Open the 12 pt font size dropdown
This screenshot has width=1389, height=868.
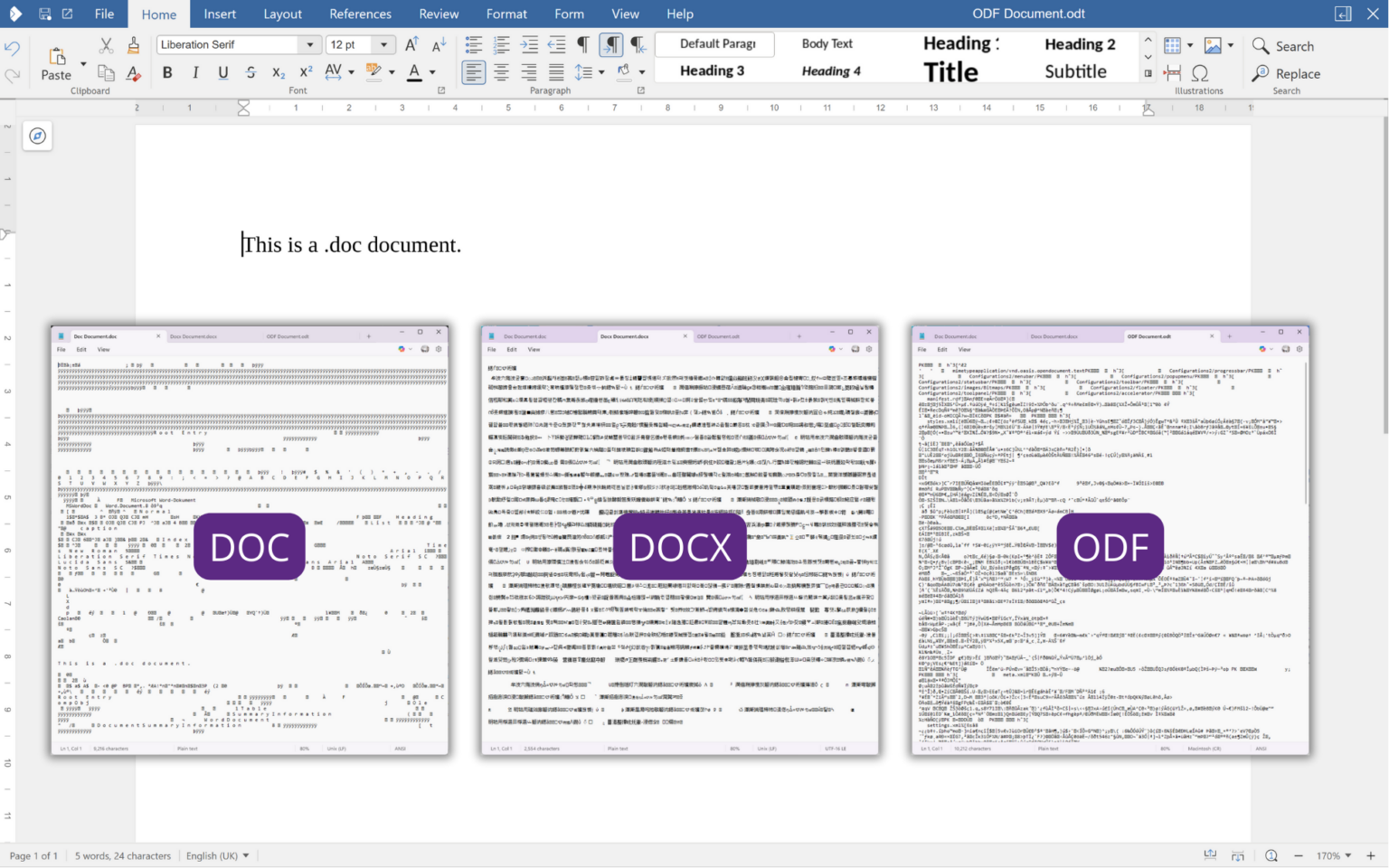383,43
